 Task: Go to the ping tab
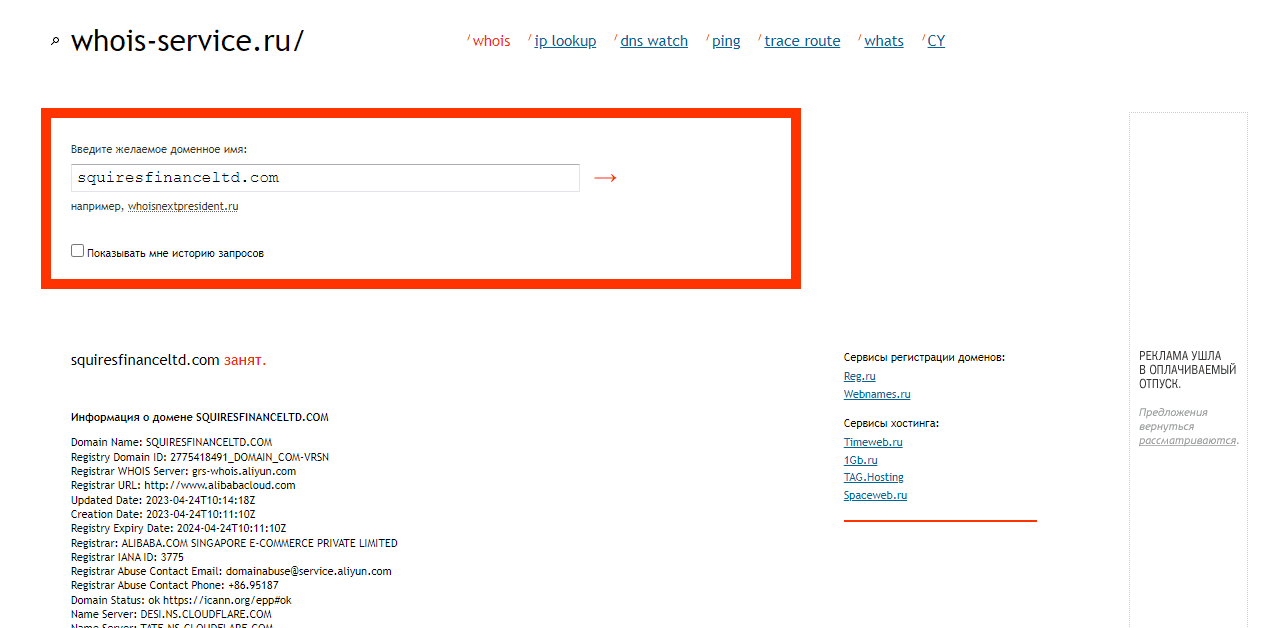coord(726,41)
